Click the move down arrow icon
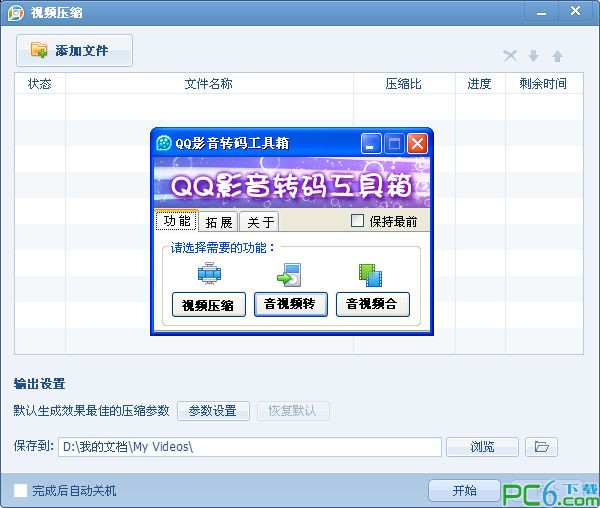This screenshot has height=508, width=600. point(533,56)
